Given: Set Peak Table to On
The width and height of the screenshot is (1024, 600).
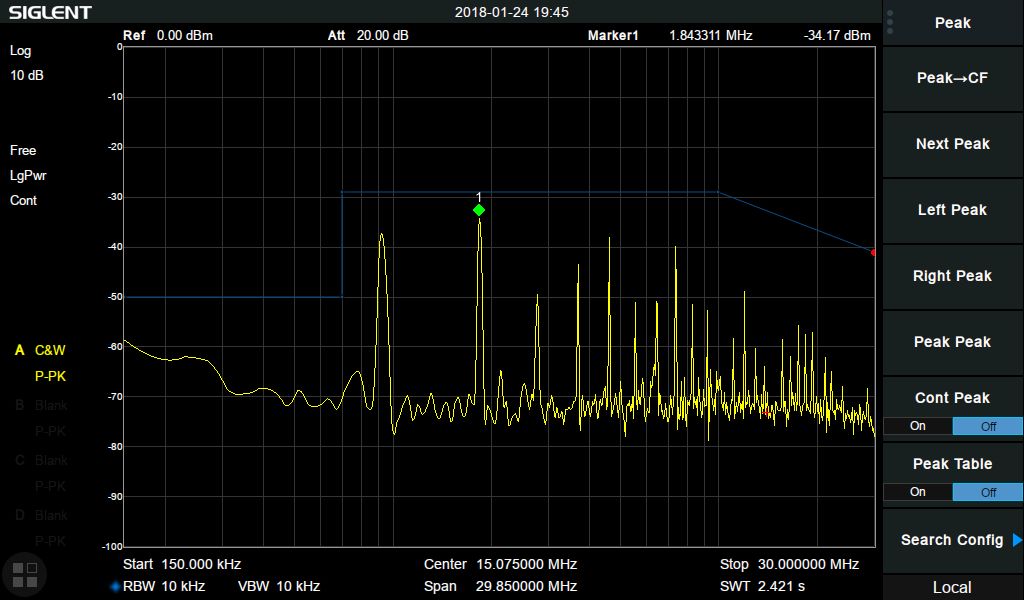Looking at the screenshot, I should click(x=917, y=492).
